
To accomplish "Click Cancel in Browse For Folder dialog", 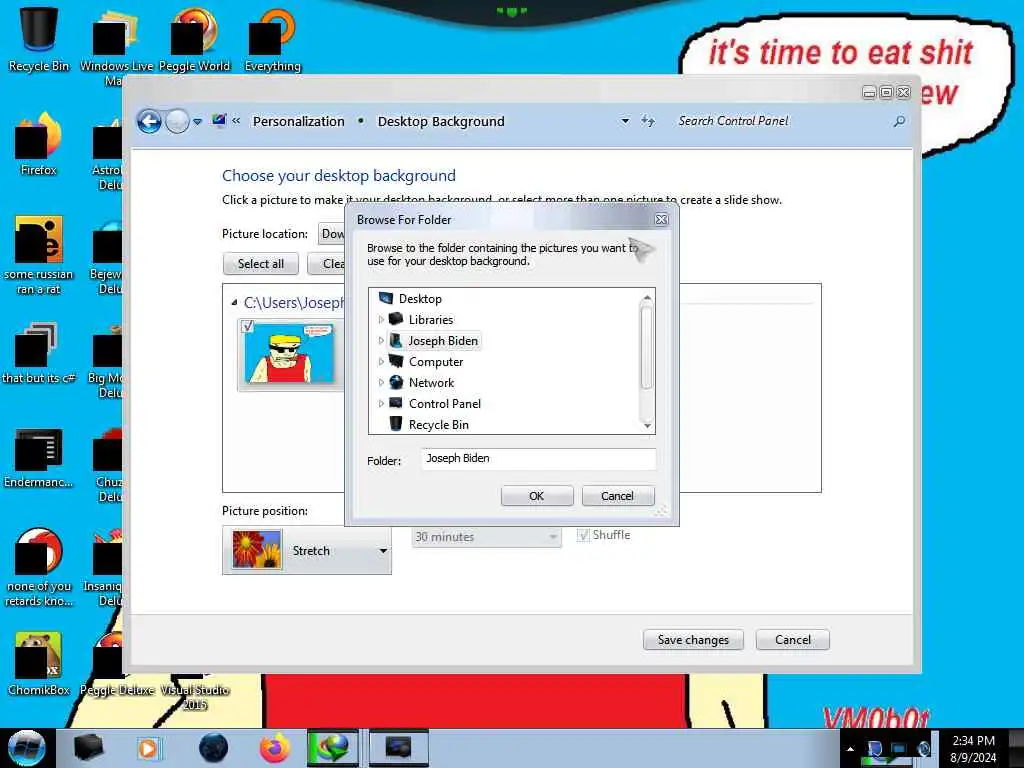I will tap(617, 496).
